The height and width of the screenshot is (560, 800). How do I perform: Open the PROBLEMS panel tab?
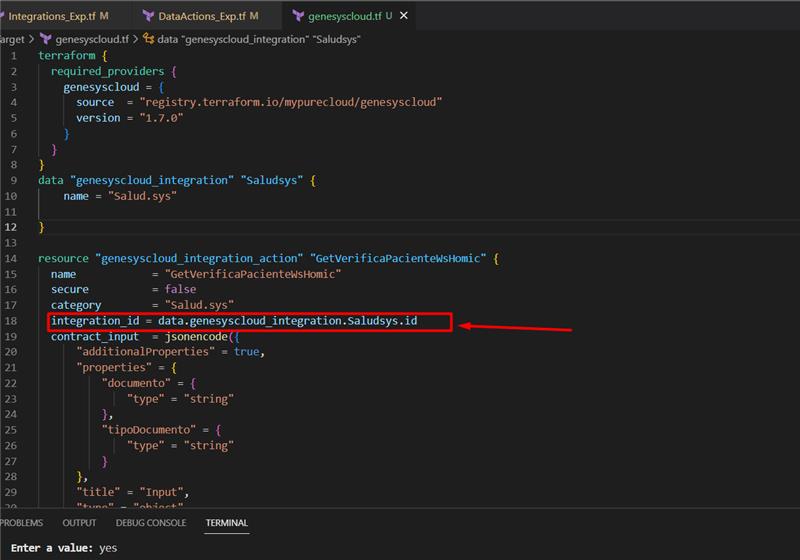21,523
